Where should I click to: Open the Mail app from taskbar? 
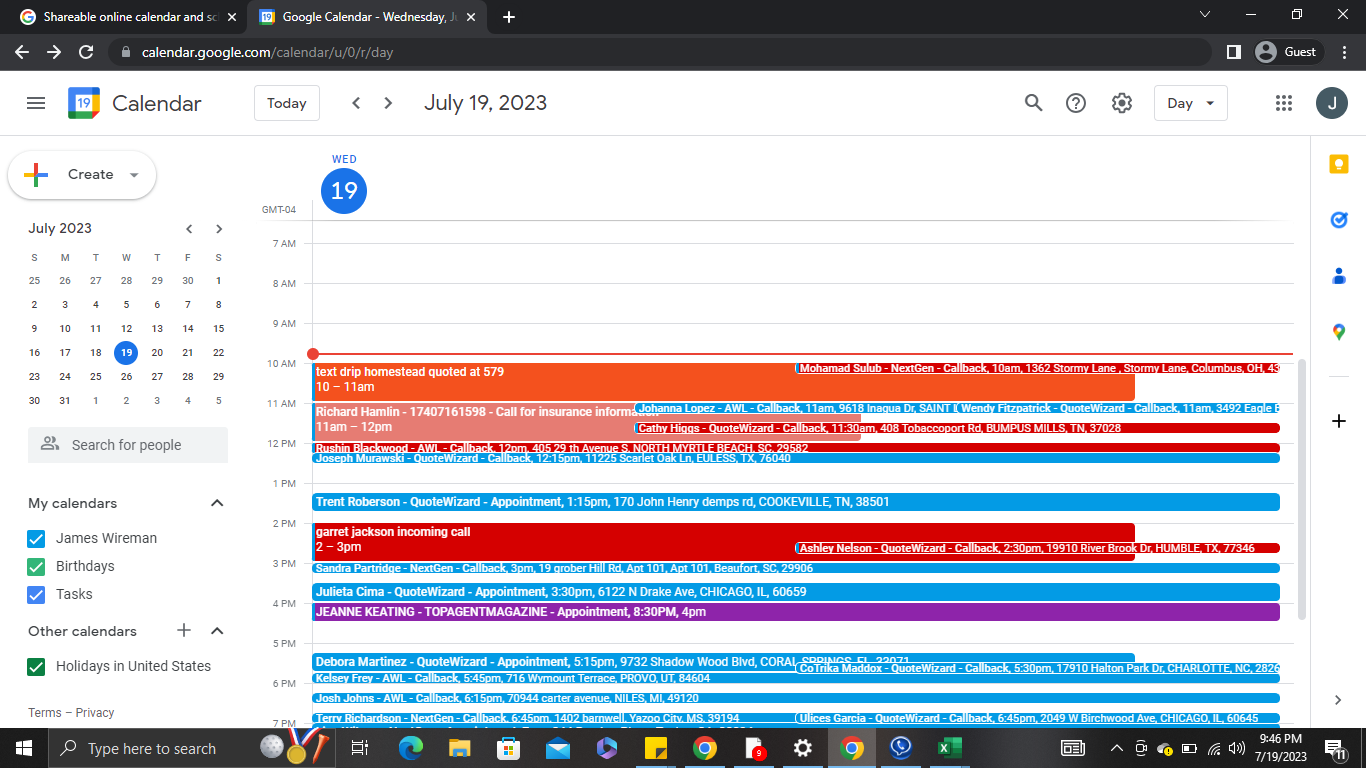[558, 748]
